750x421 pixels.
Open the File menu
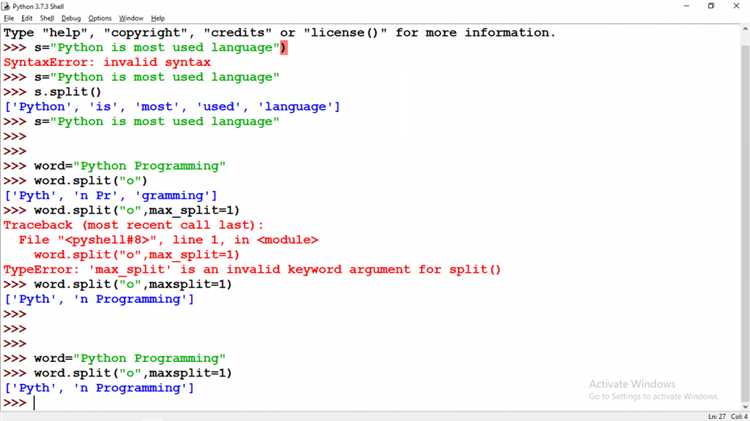click(9, 18)
